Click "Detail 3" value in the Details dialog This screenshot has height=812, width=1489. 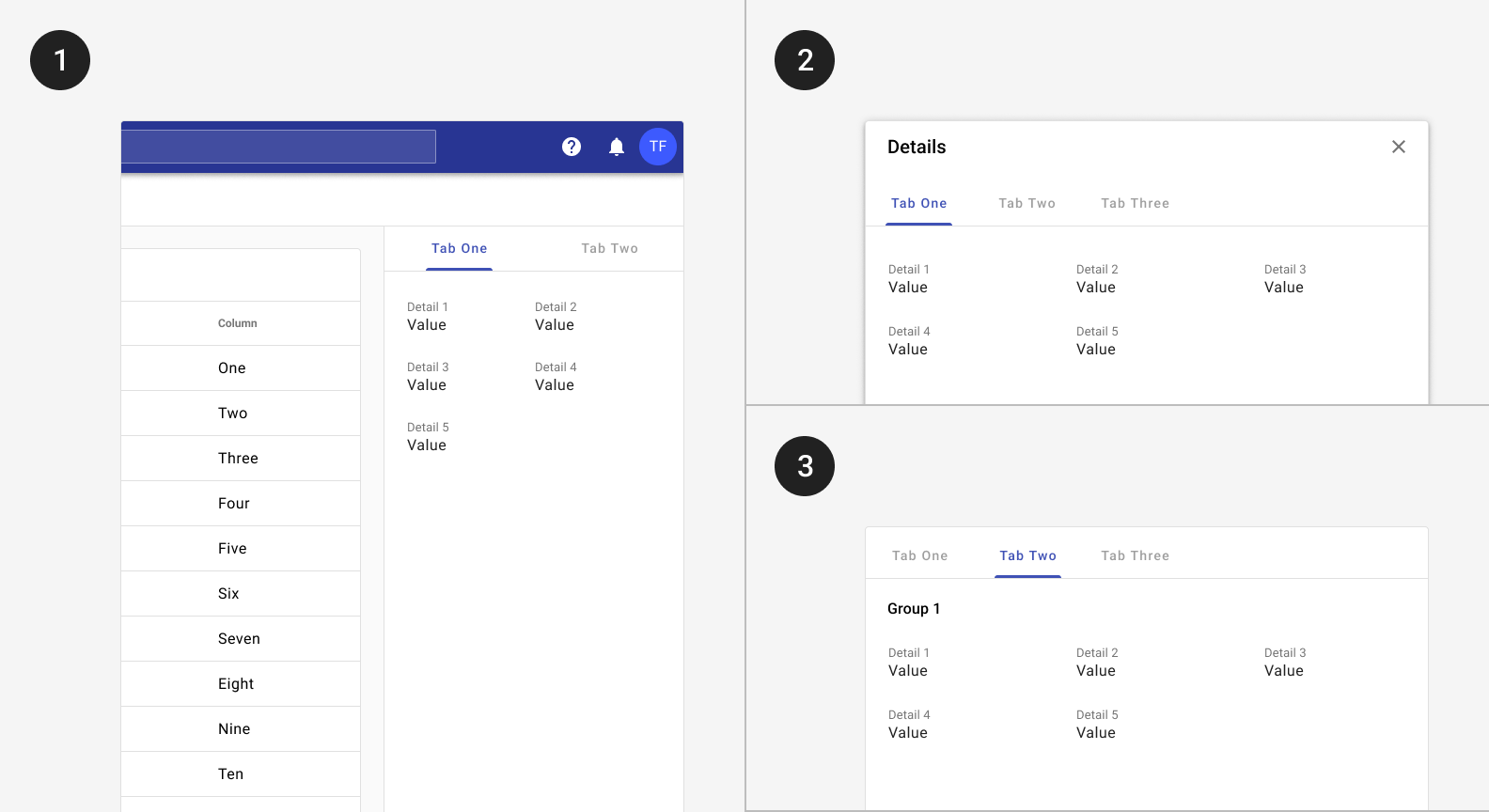coord(1284,288)
